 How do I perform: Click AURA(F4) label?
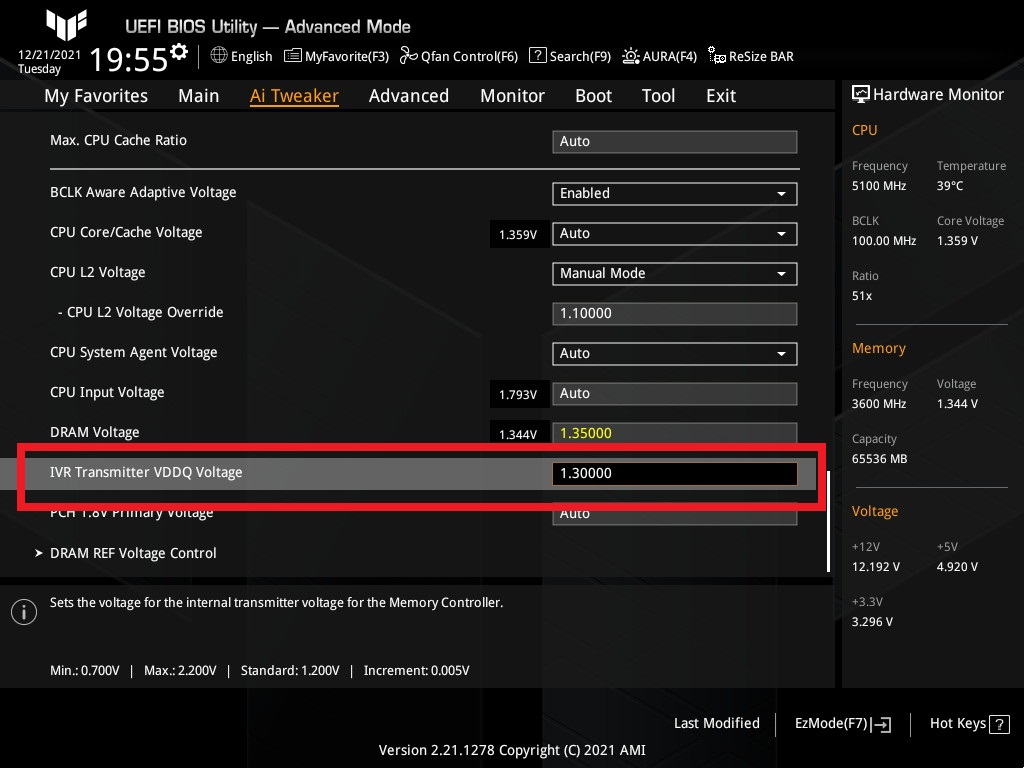[x=669, y=56]
